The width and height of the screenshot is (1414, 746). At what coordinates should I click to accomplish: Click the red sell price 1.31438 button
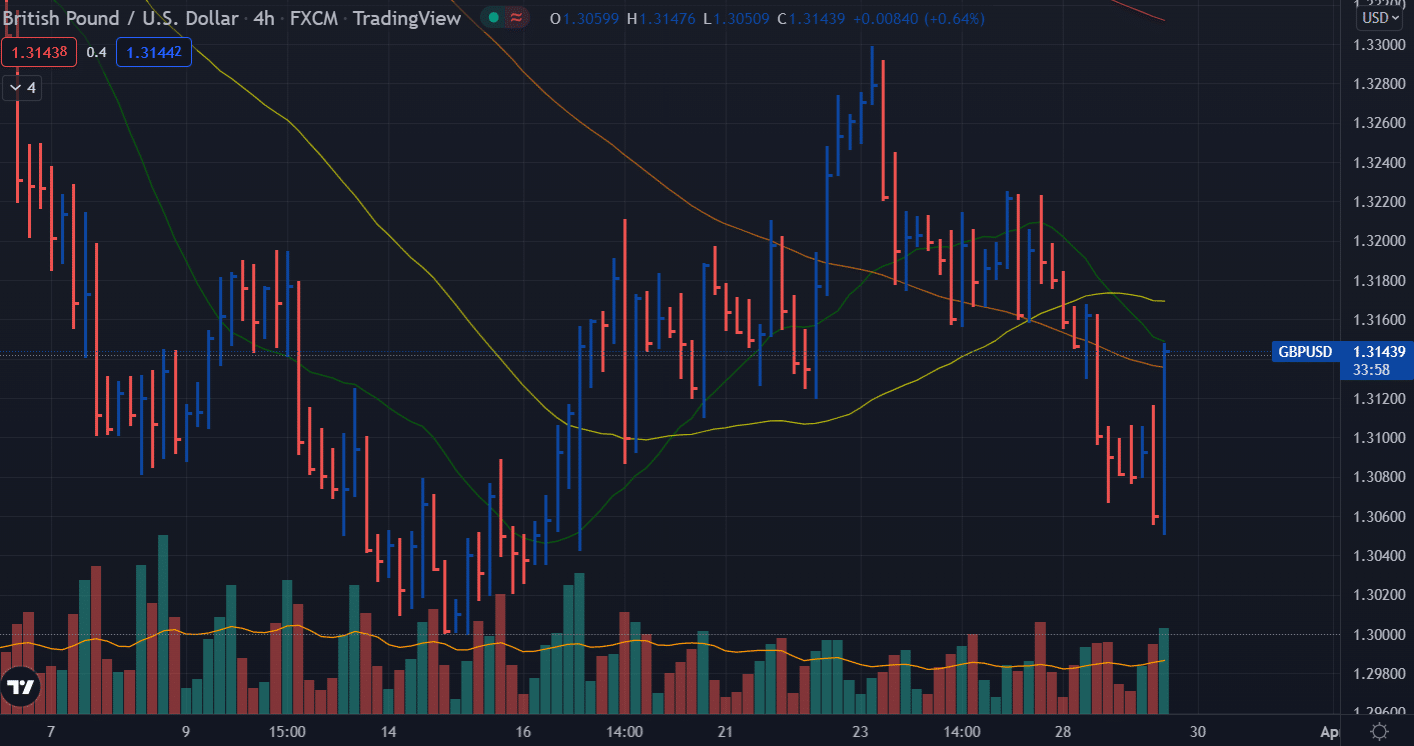(38, 52)
